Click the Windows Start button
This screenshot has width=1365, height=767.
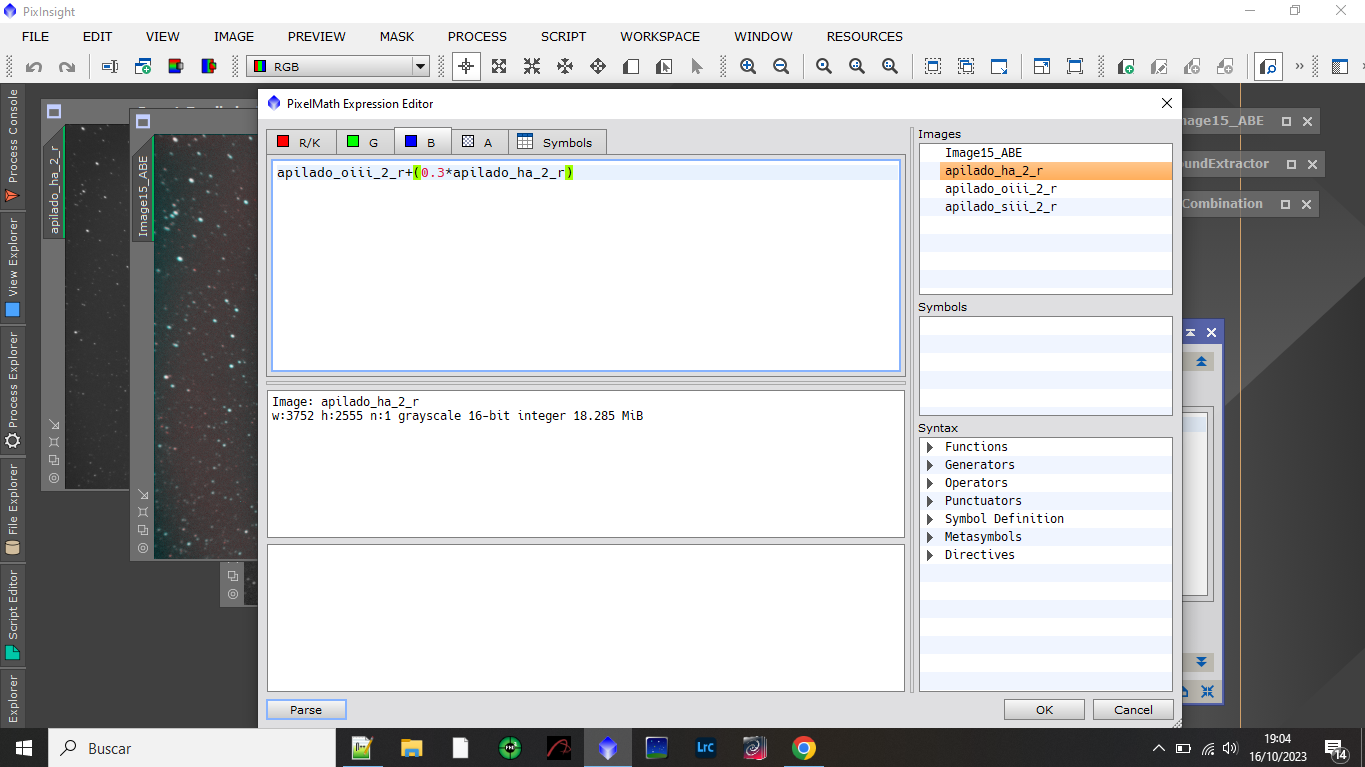click(x=24, y=748)
